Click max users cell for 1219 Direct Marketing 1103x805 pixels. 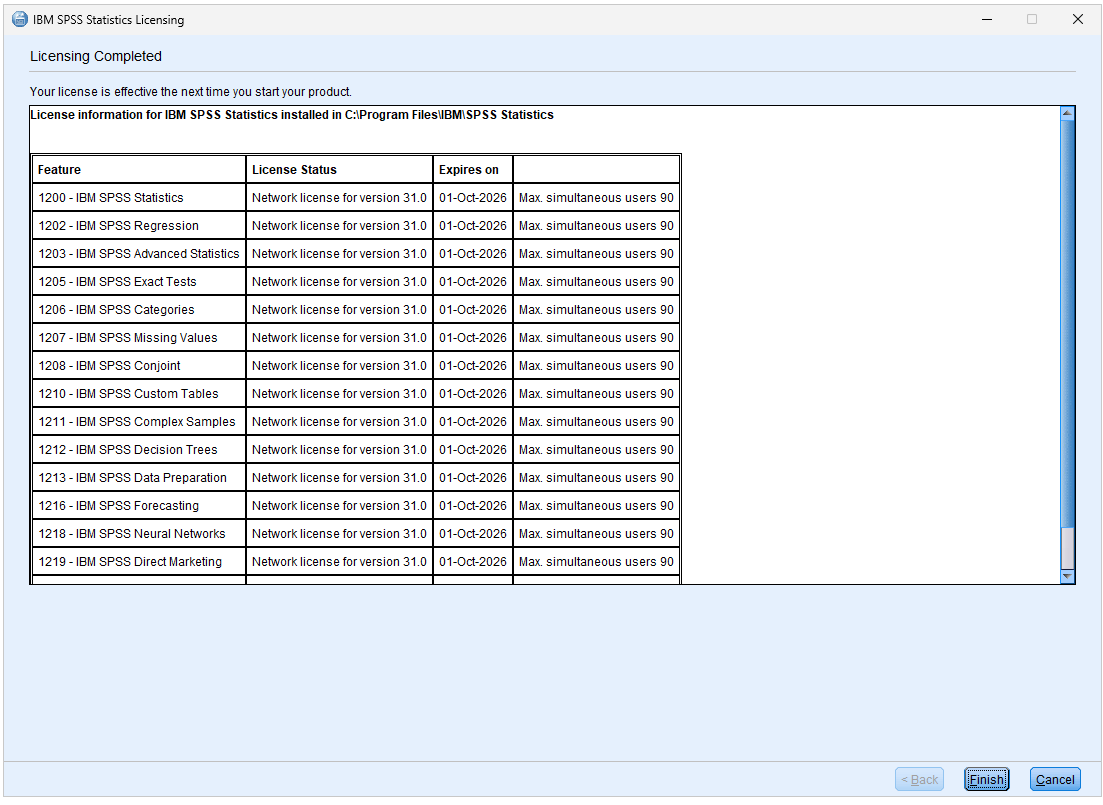[596, 562]
